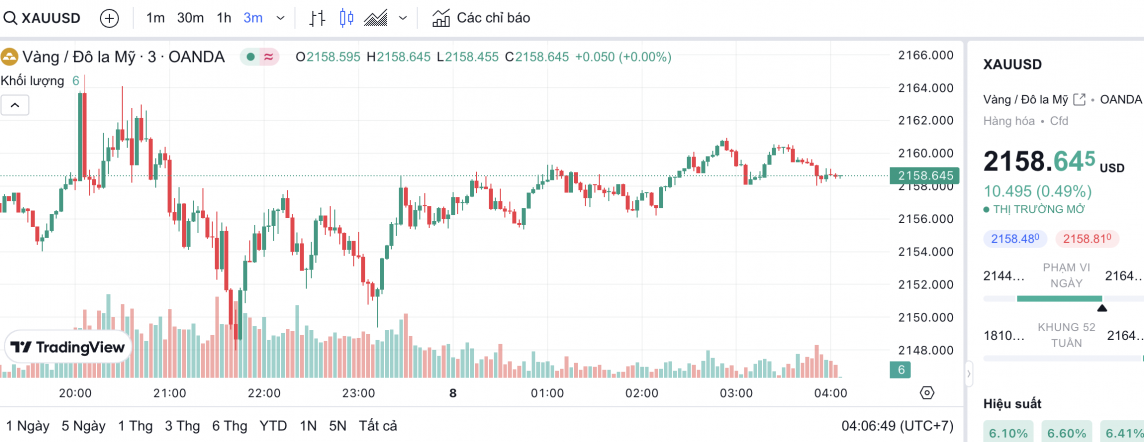This screenshot has width=1144, height=442.
Task: Click the add symbol plus icon
Action: pyautogui.click(x=109, y=18)
